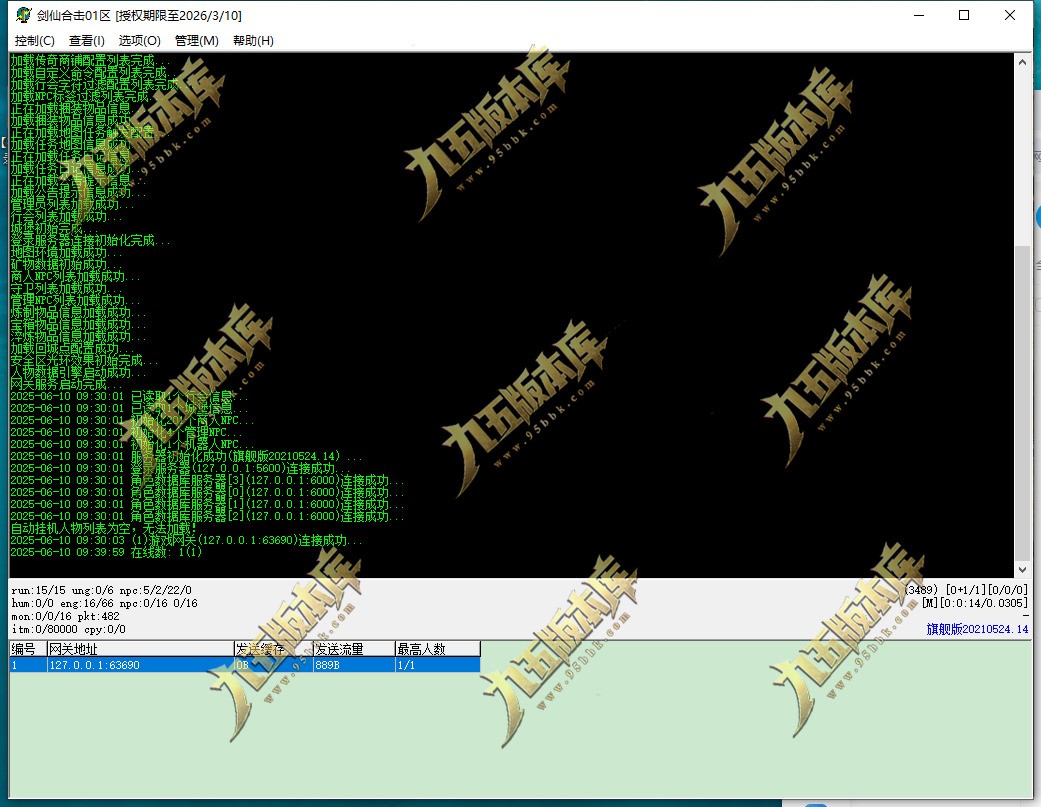This screenshot has height=807, width=1041.
Task: Click the 地图环境加载成功 log line
Action: [66, 252]
